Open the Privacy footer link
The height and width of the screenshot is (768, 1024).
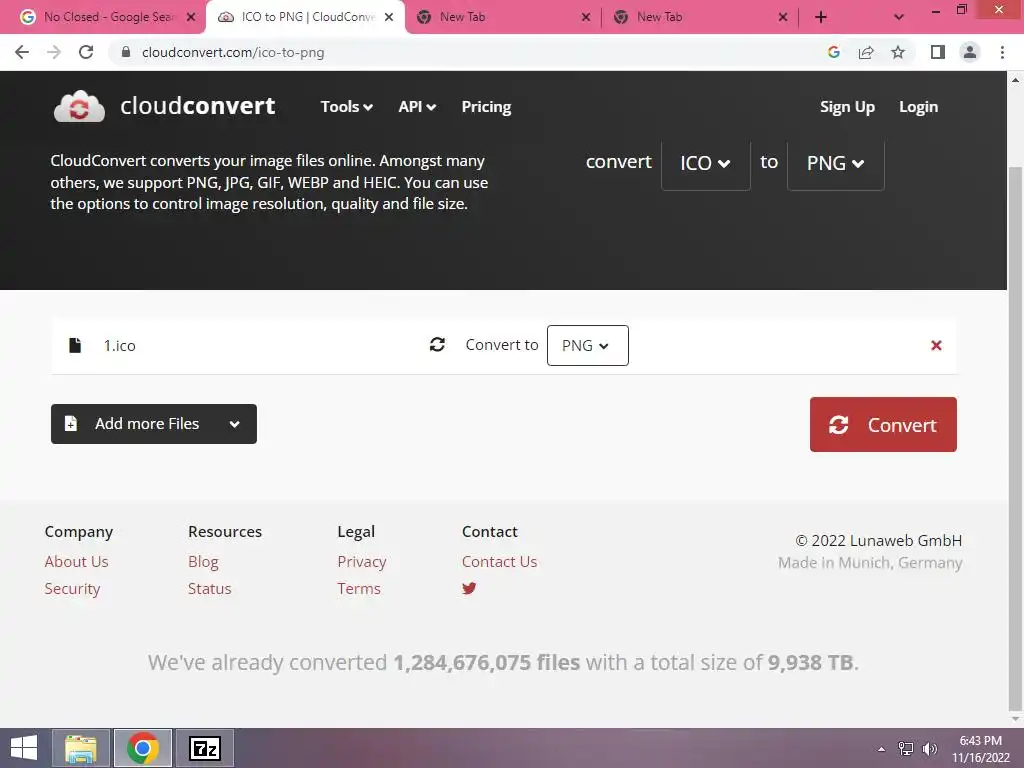[x=362, y=562]
